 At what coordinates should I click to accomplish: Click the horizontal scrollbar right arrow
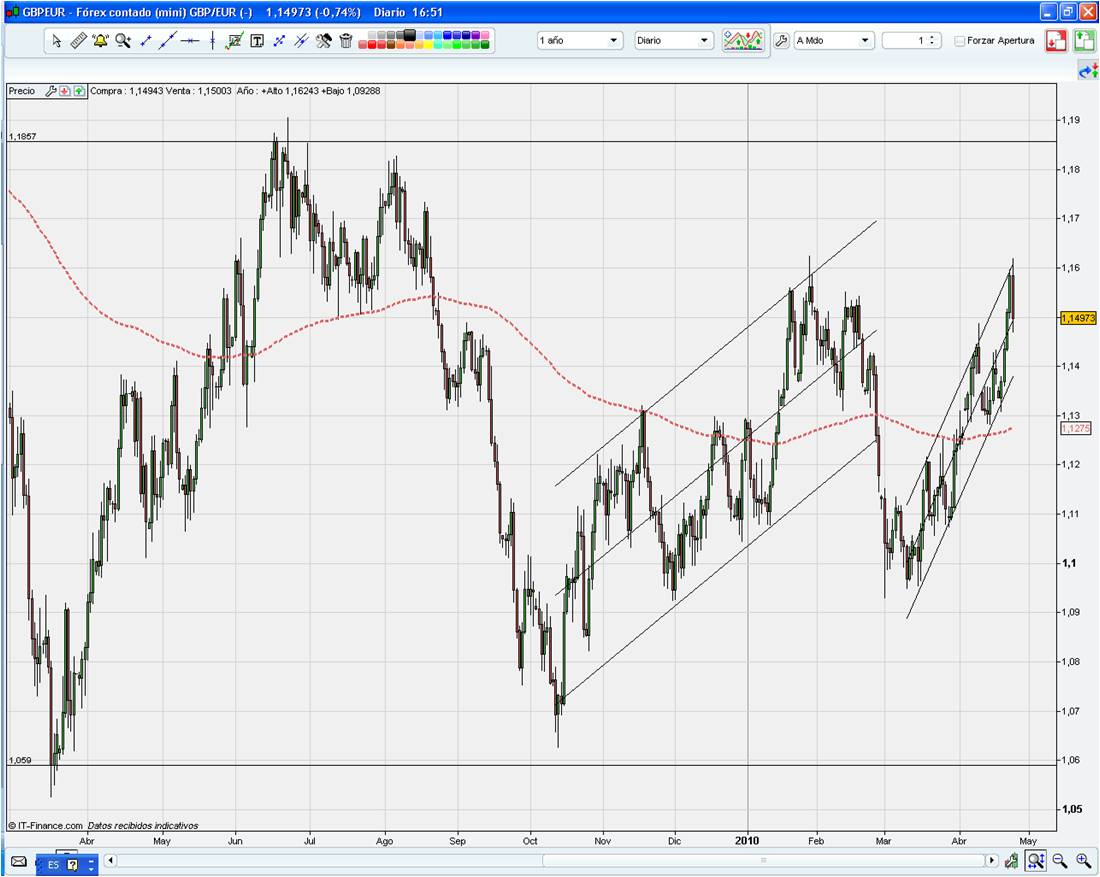click(x=991, y=860)
